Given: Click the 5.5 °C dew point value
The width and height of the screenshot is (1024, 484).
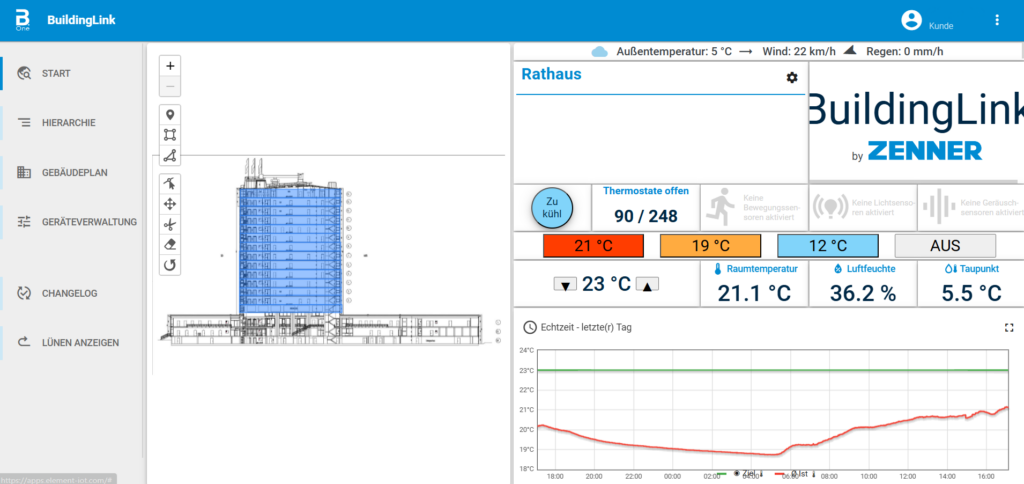Looking at the screenshot, I should [971, 293].
